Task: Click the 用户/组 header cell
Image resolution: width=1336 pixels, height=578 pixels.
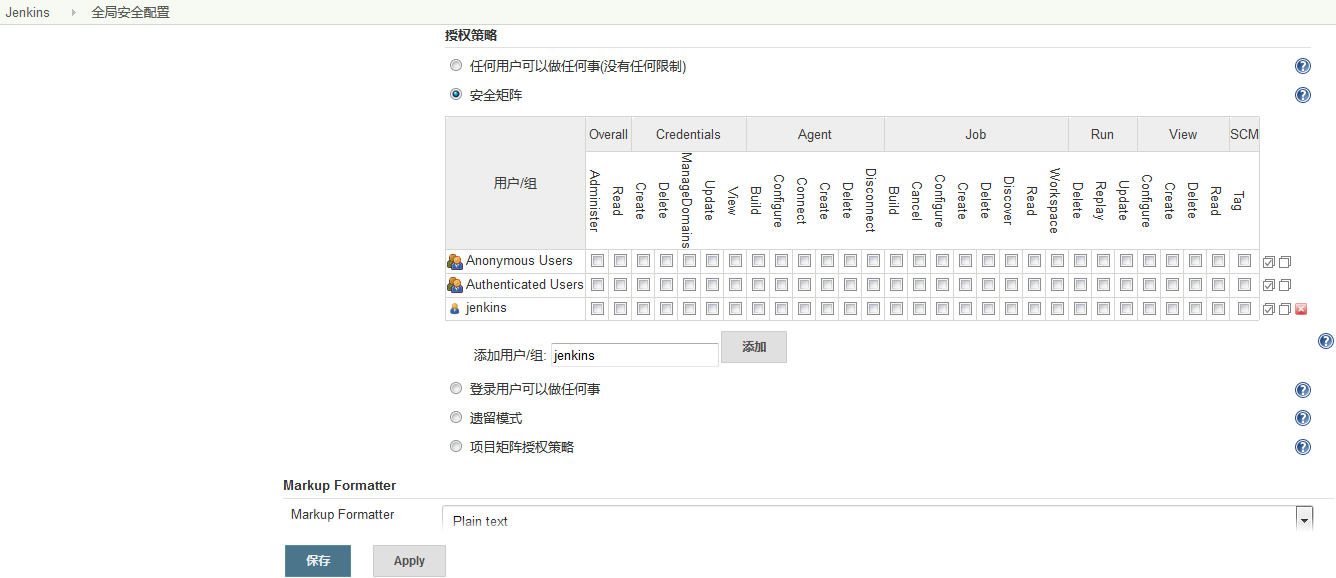Action: (515, 184)
